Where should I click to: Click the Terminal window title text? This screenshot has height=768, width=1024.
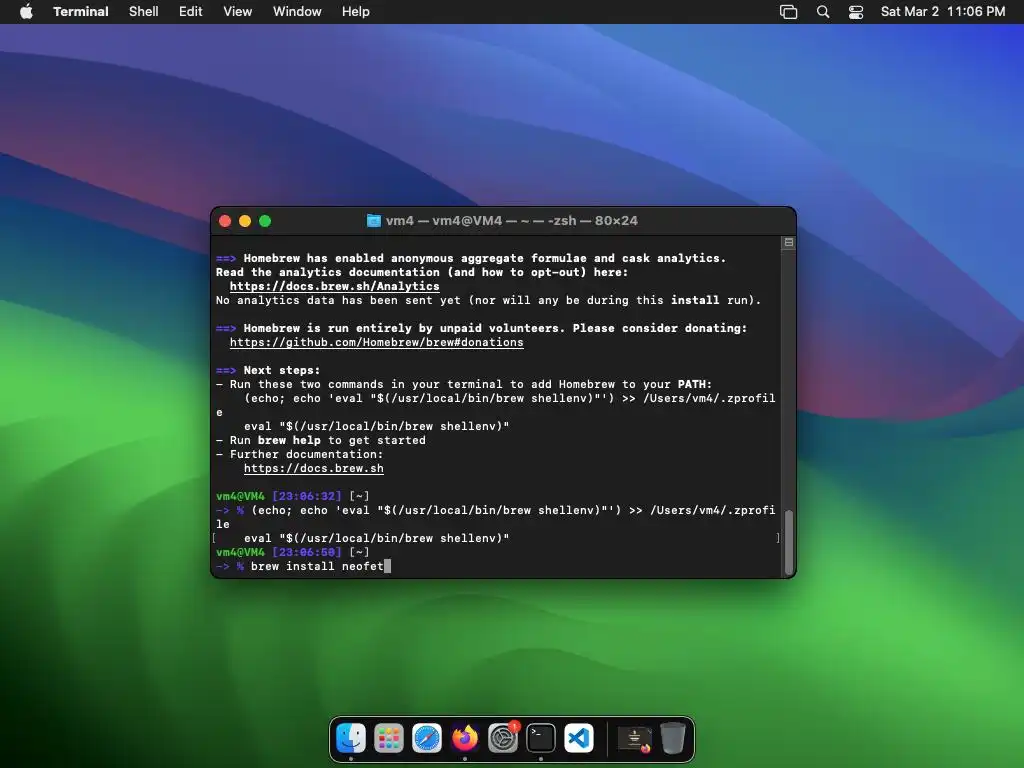(511, 221)
